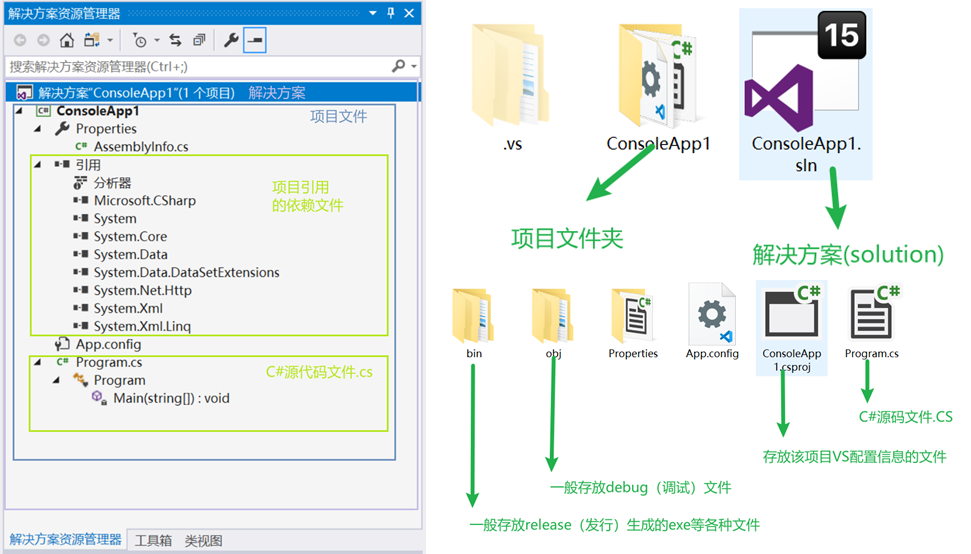This screenshot has width=971, height=554.
Task: Open the window position dropdown in title bar
Action: (x=373, y=13)
